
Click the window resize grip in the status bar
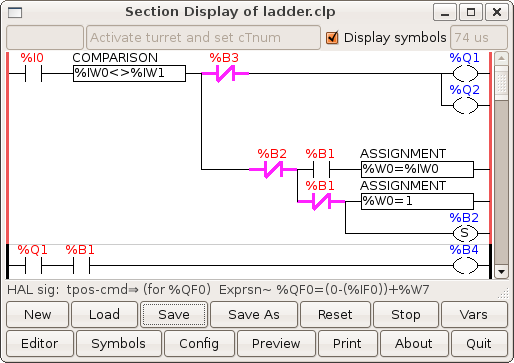(x=503, y=293)
